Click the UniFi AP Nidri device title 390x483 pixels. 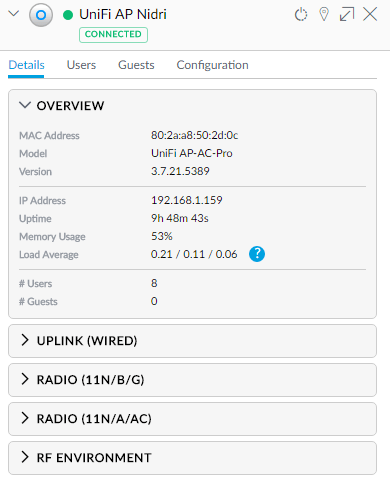coord(123,14)
